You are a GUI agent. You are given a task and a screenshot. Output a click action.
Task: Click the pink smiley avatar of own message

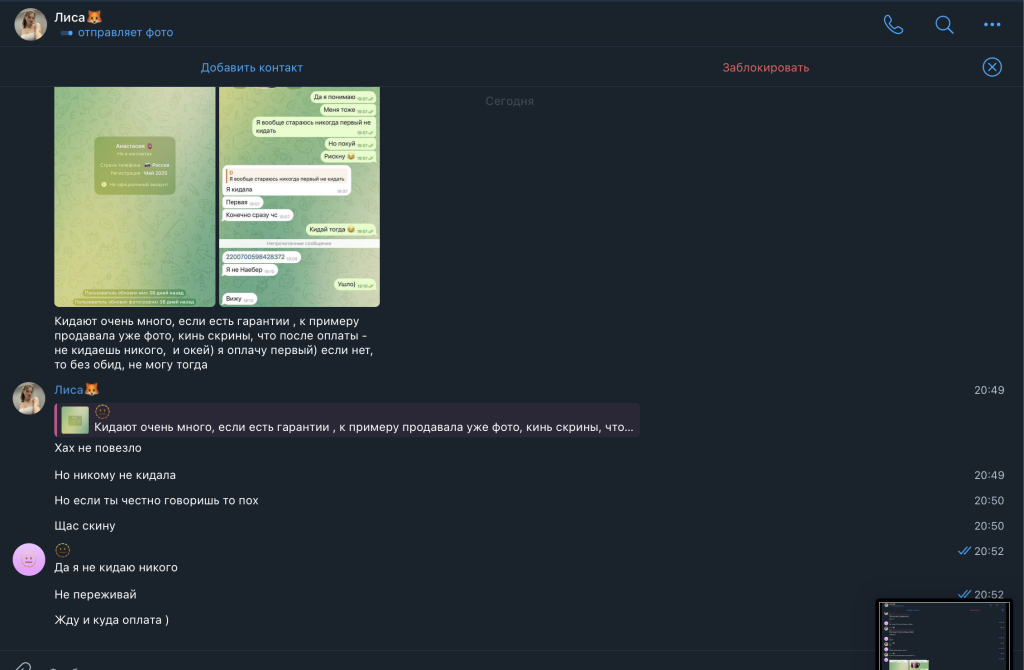(29, 560)
